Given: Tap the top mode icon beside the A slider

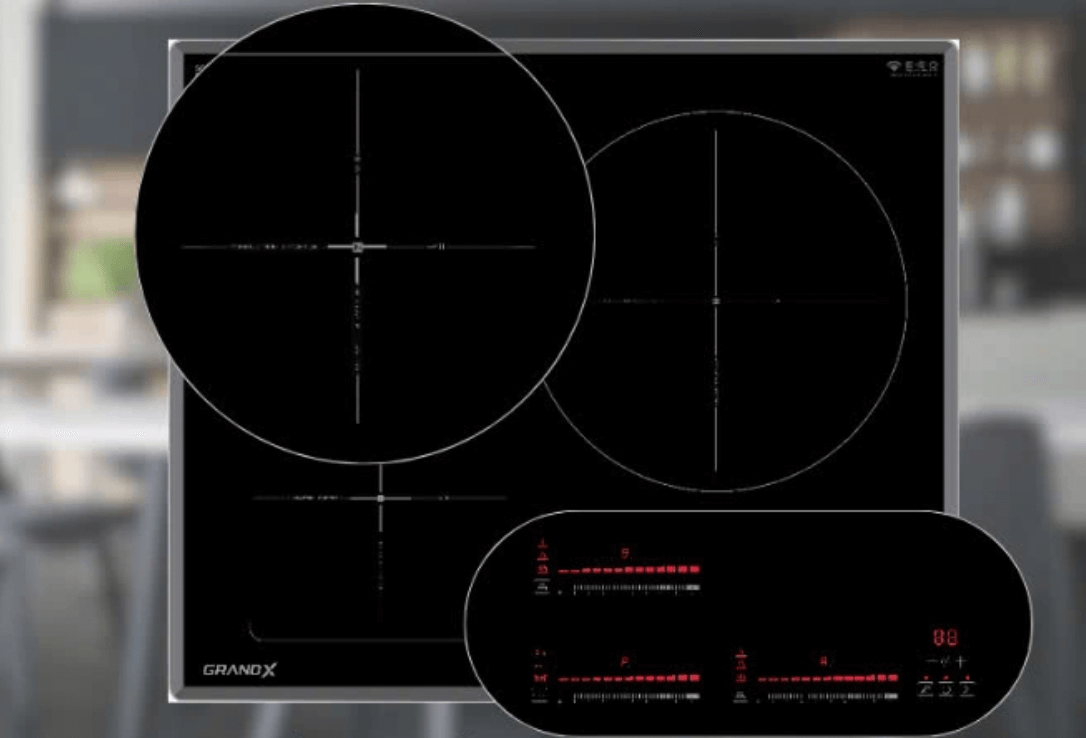Looking at the screenshot, I should coord(741,655).
